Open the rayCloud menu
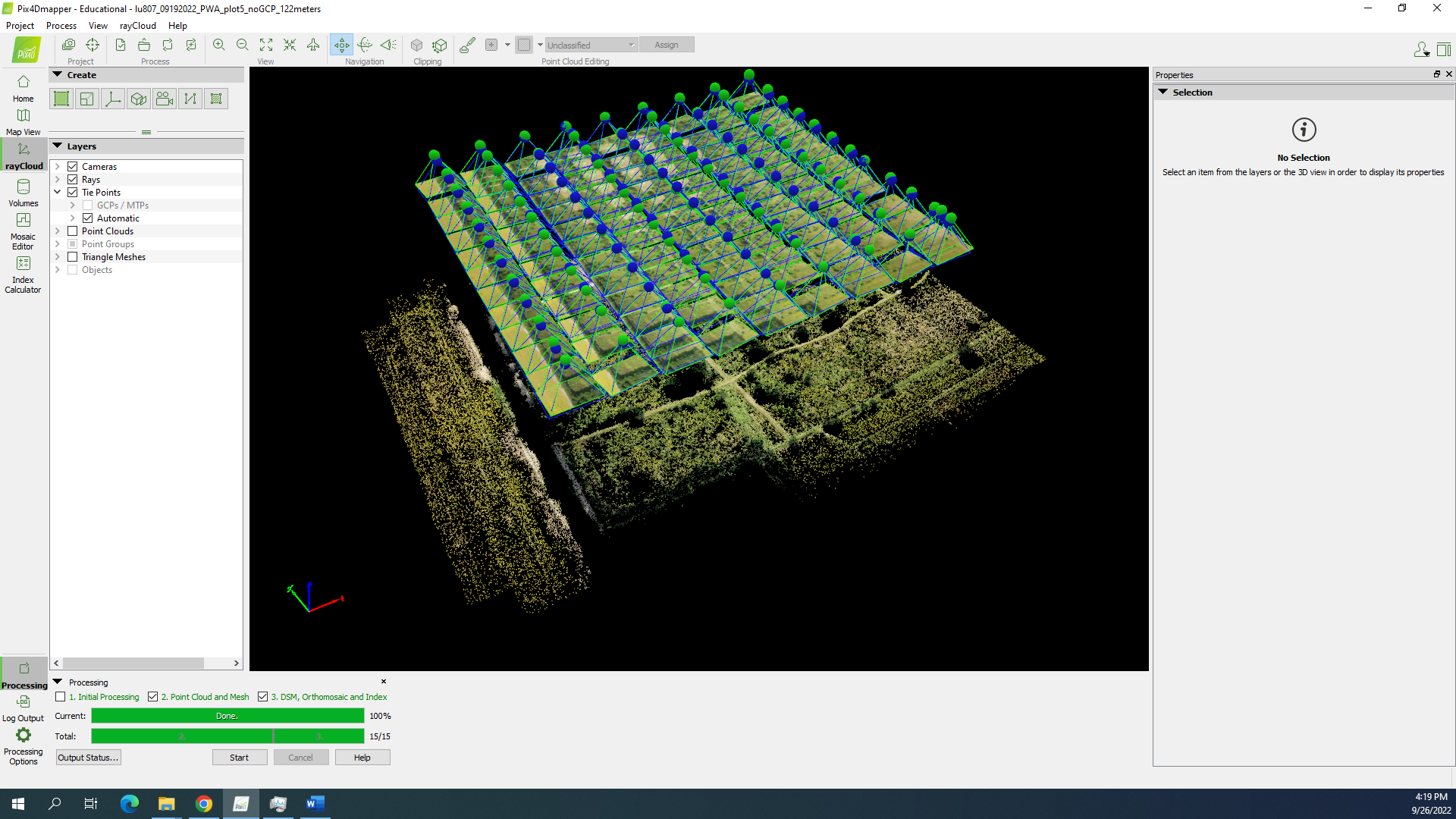 tap(138, 26)
